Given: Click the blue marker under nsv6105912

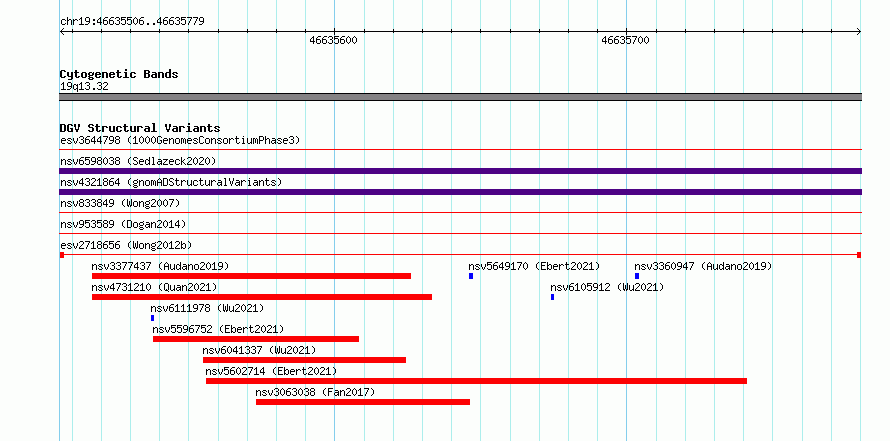Looking at the screenshot, I should 552,297.
